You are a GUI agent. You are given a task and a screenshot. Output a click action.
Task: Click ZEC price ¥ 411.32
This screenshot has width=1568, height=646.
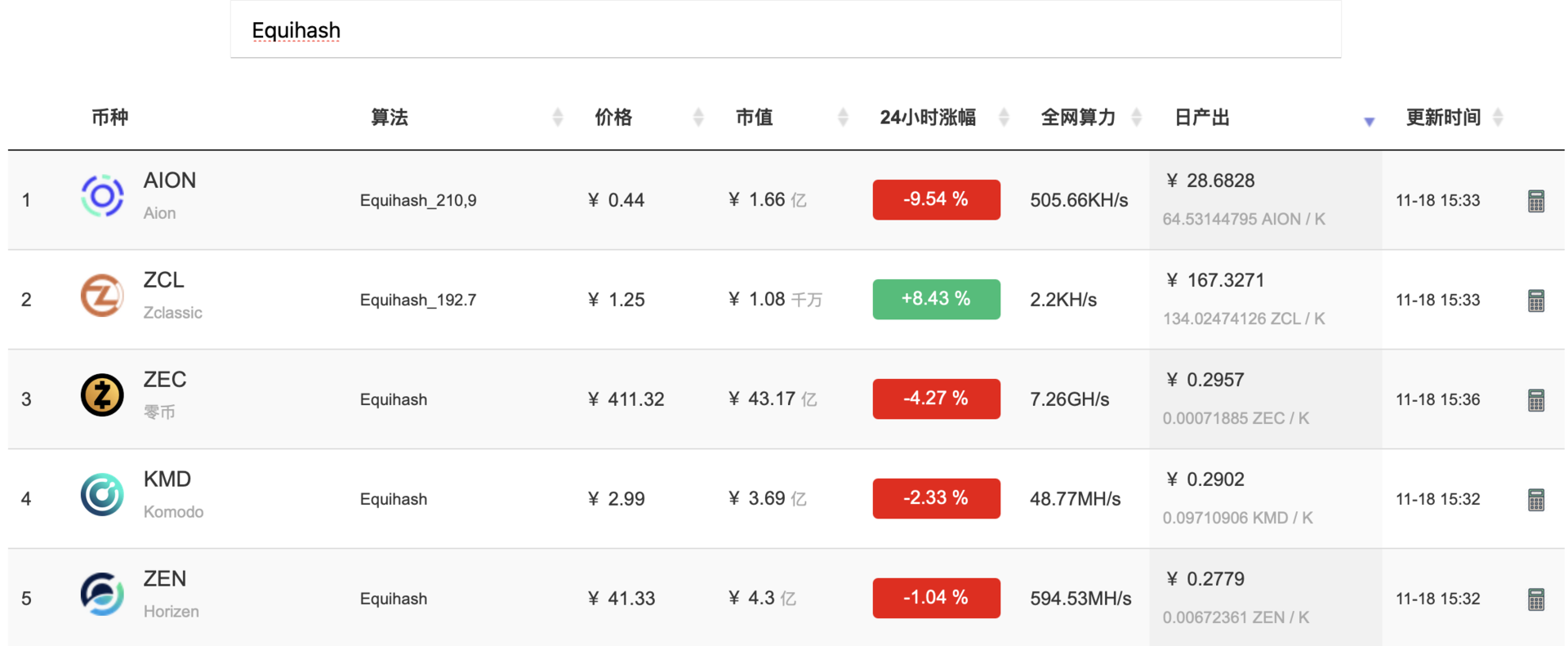tap(626, 399)
